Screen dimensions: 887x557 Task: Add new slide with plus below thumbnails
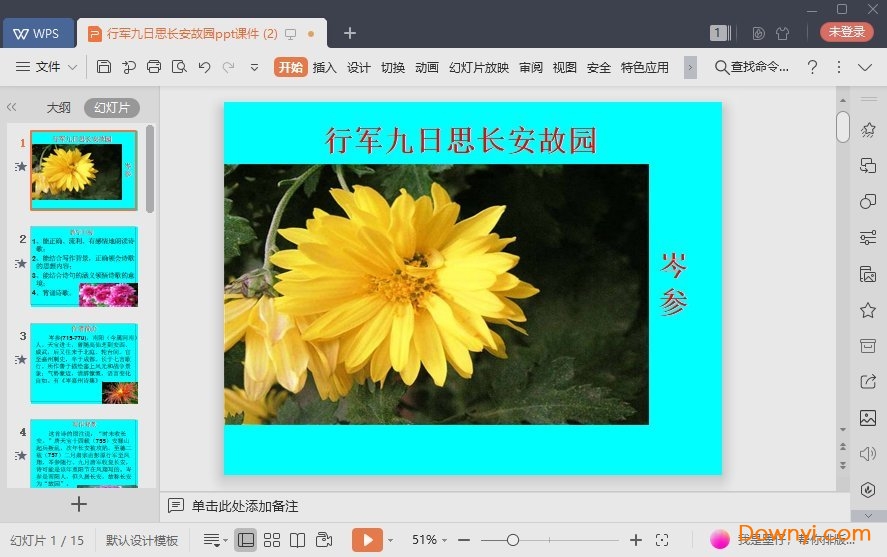point(79,504)
